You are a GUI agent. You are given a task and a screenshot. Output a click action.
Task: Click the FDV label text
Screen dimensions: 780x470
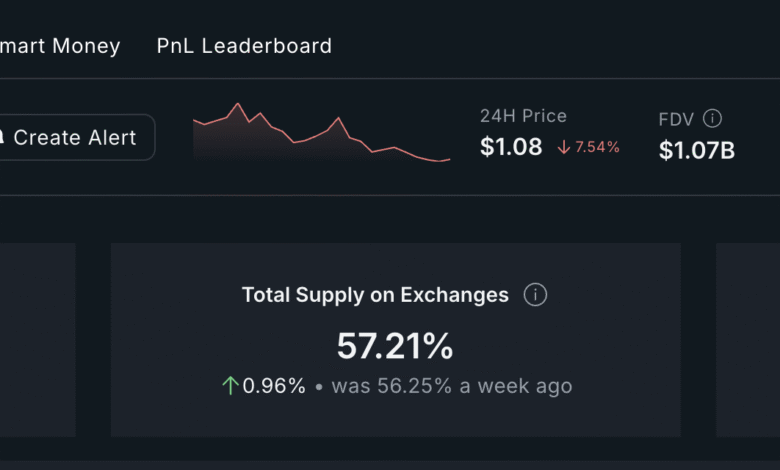(x=676, y=119)
